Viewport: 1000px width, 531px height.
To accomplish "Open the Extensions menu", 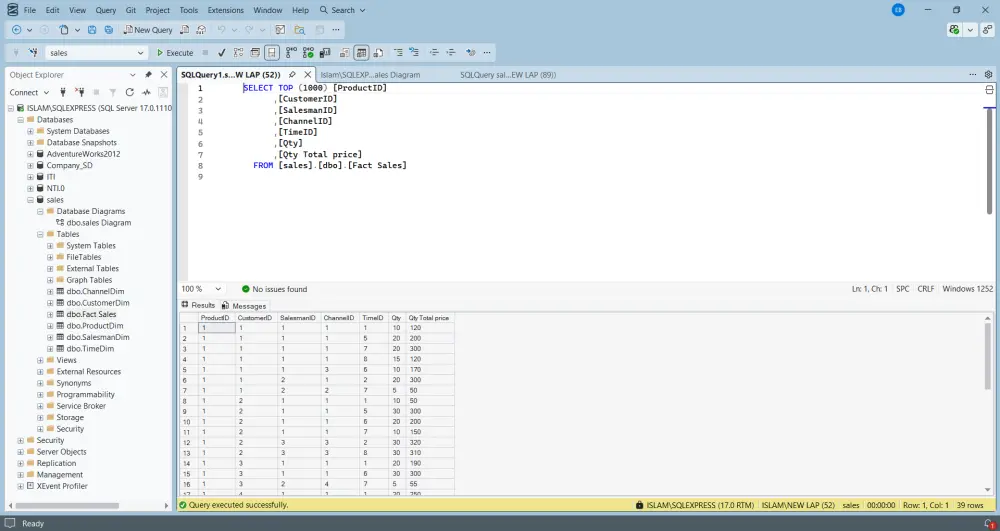I will click(226, 10).
